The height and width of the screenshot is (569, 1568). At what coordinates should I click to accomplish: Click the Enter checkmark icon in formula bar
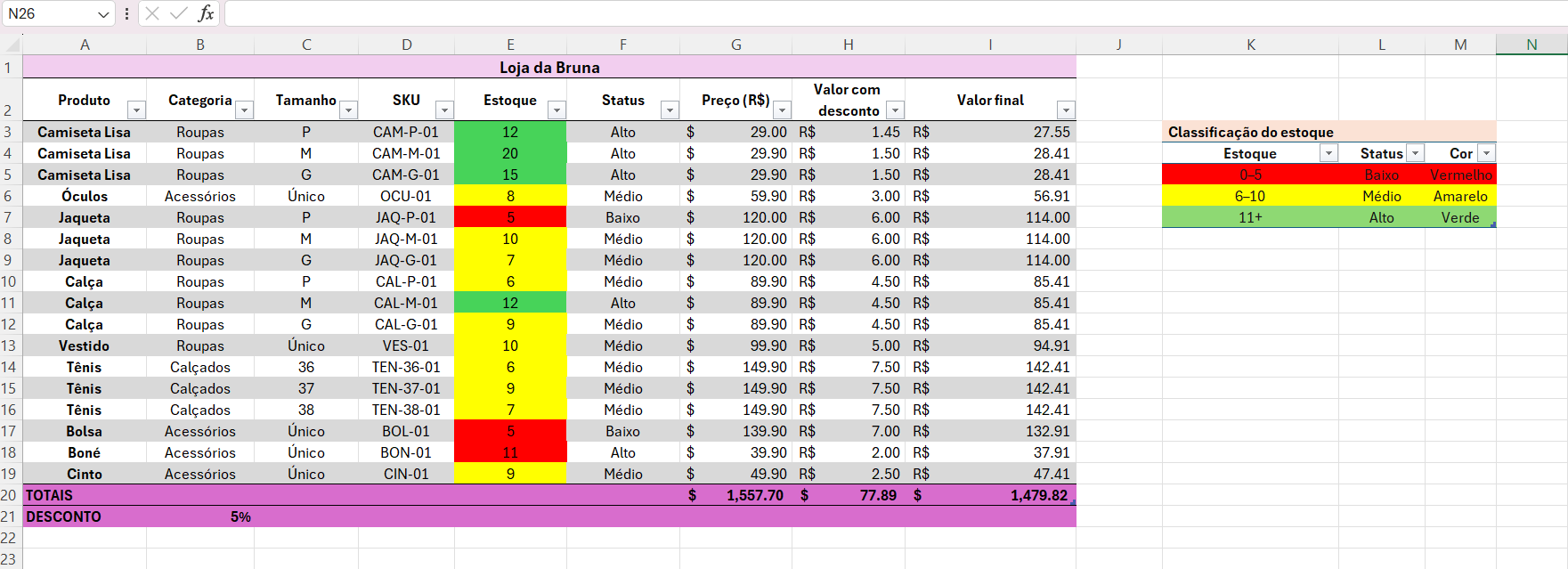coord(179,13)
